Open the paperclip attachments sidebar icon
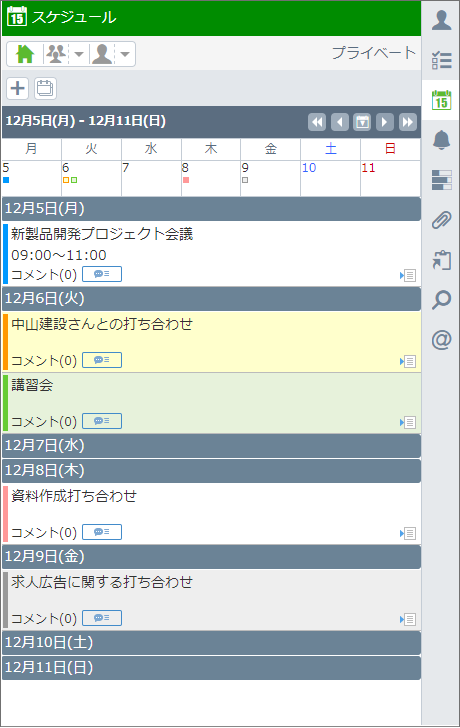460x728 pixels. click(441, 220)
